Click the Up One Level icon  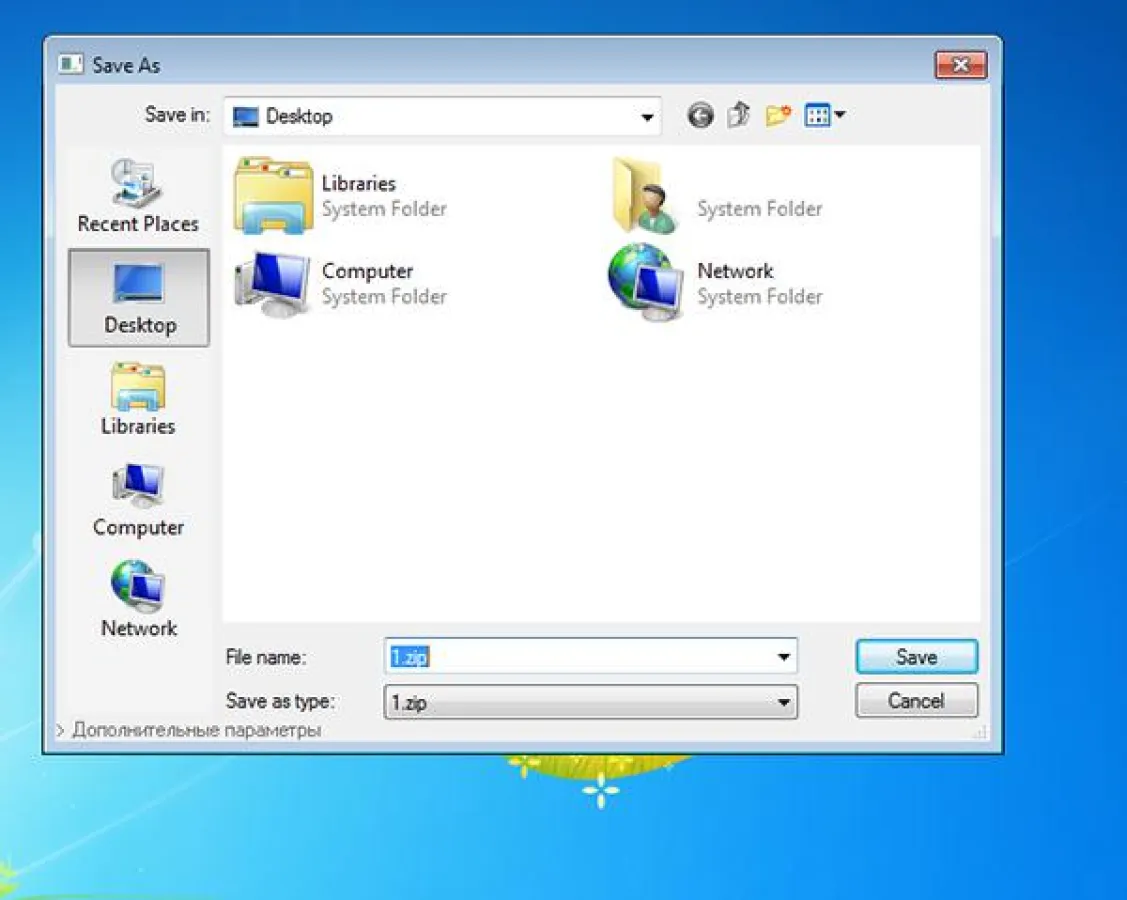pyautogui.click(x=738, y=116)
